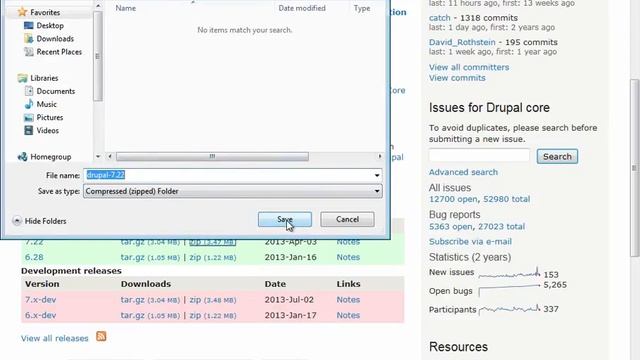Image resolution: width=640 pixels, height=360 pixels.
Task: Open Notes for the 6.28 release
Action: (x=348, y=257)
